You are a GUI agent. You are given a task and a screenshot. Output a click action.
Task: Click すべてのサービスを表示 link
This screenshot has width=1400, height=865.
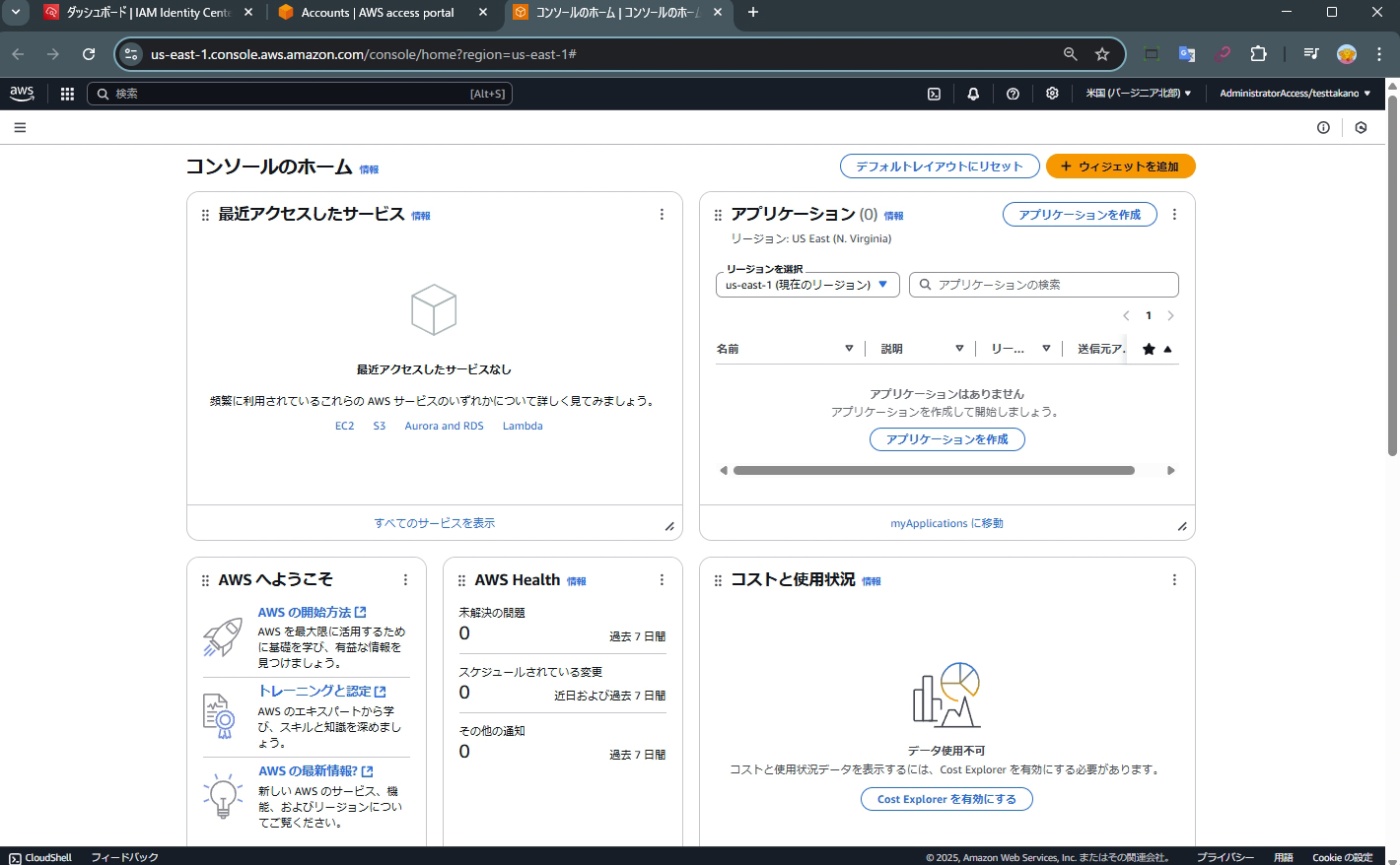tap(434, 523)
